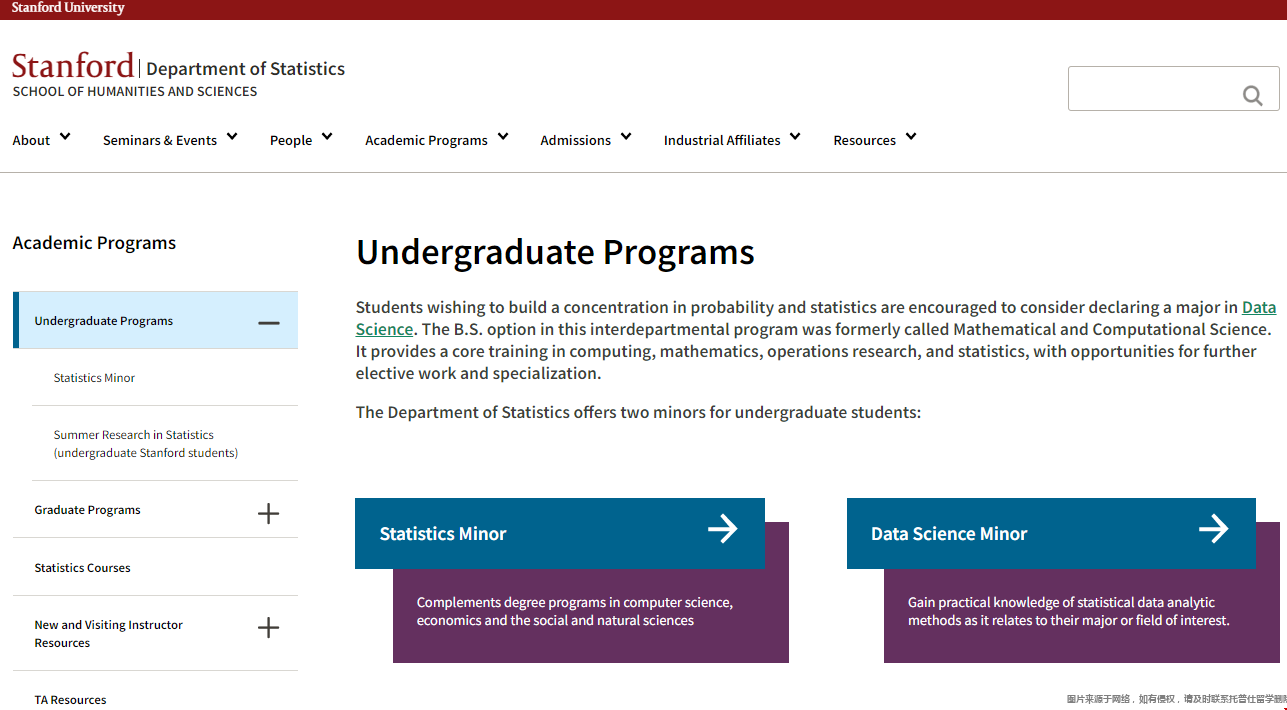The height and width of the screenshot is (710, 1287).
Task: Expand the Seminars & Events menu chevron
Action: point(232,136)
